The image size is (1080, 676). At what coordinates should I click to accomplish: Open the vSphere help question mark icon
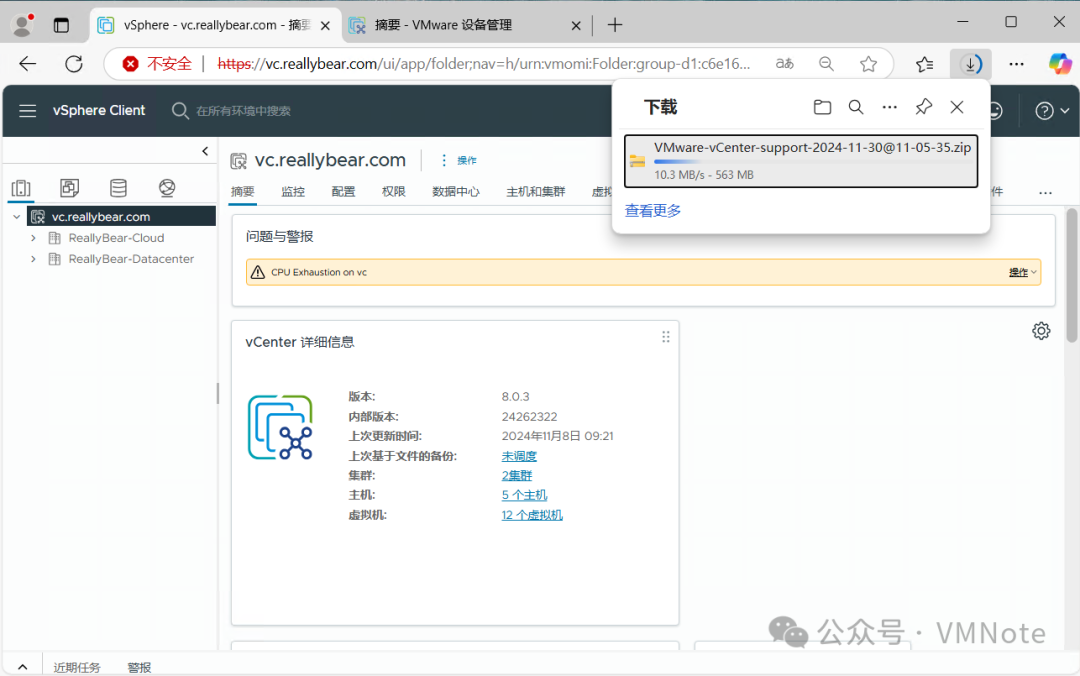tap(1044, 110)
